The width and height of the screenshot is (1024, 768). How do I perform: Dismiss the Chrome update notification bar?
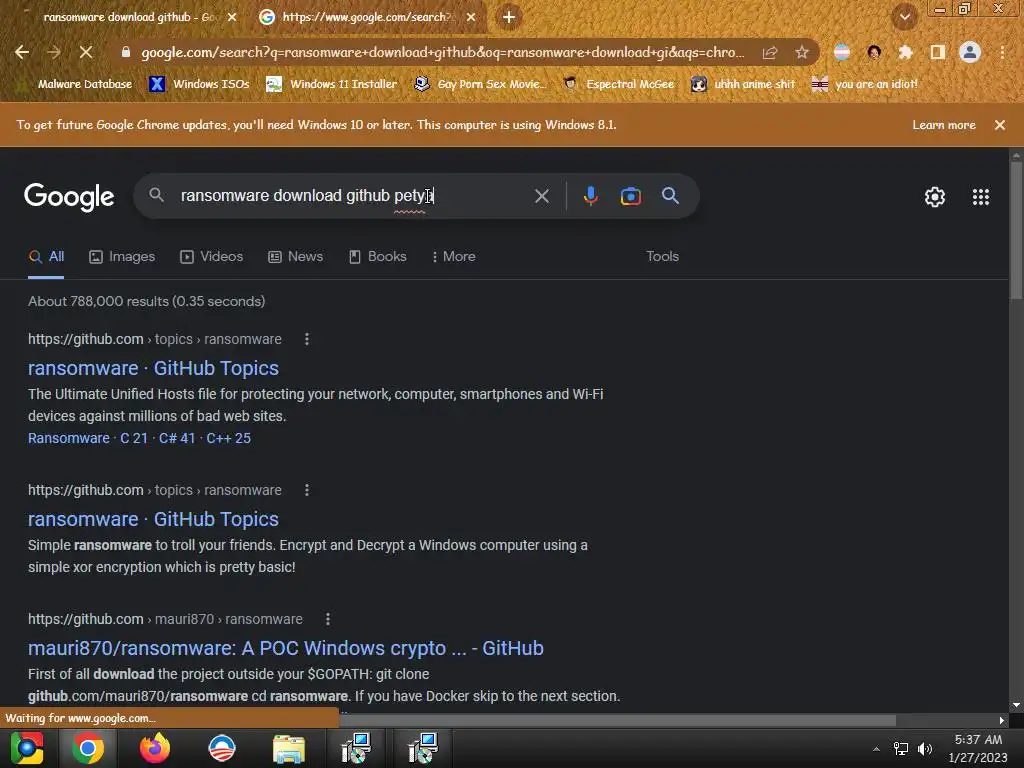pos(1000,125)
